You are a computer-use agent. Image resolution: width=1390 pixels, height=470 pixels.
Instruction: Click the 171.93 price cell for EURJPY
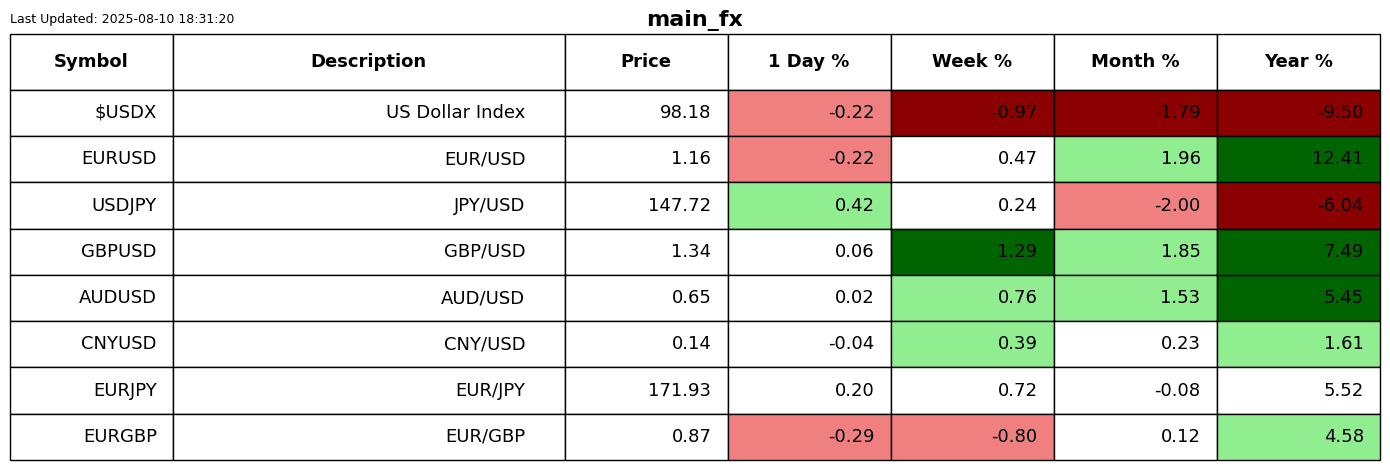click(x=646, y=391)
